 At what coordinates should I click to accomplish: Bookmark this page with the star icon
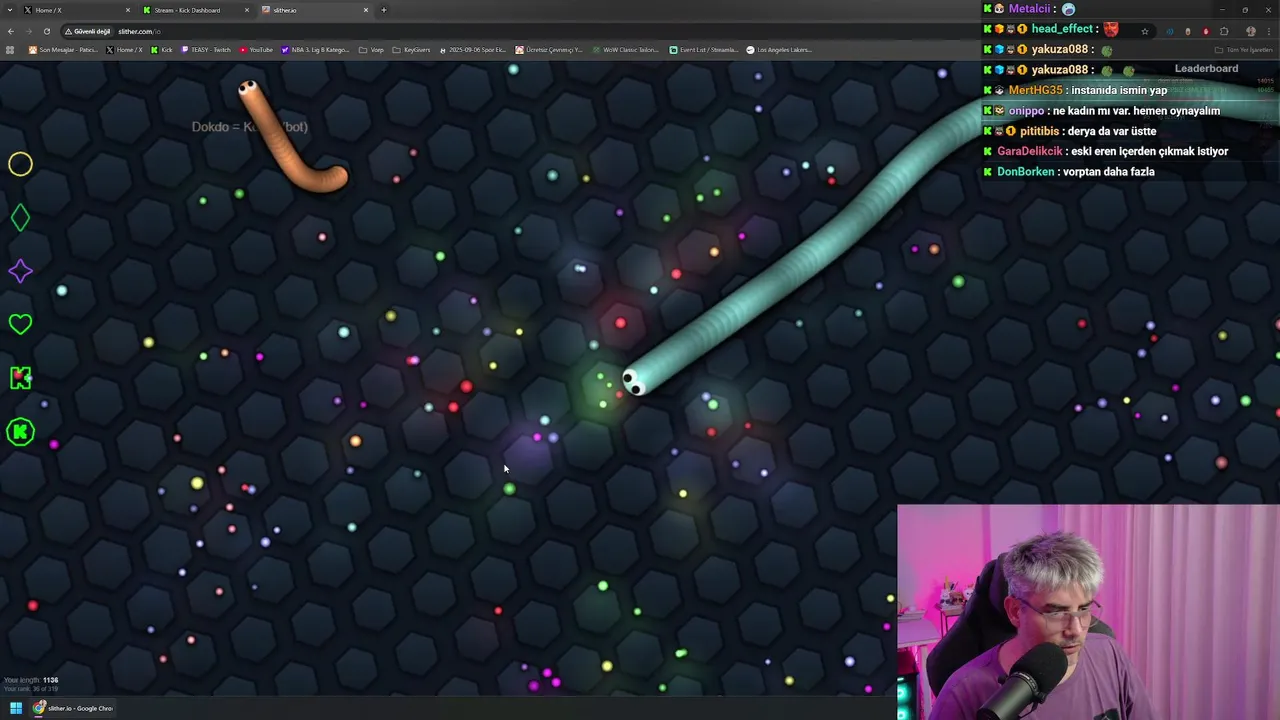tap(1145, 31)
